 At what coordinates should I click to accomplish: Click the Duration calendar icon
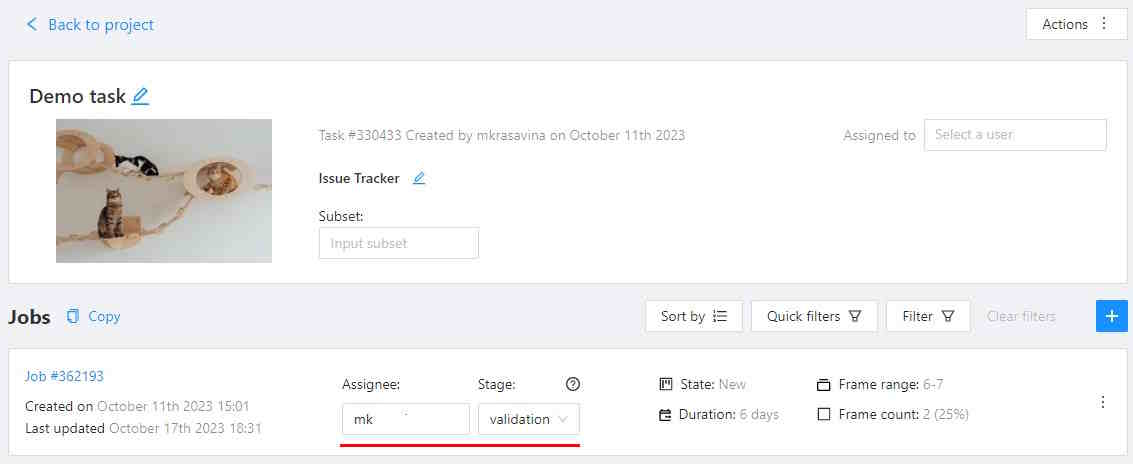click(666, 414)
